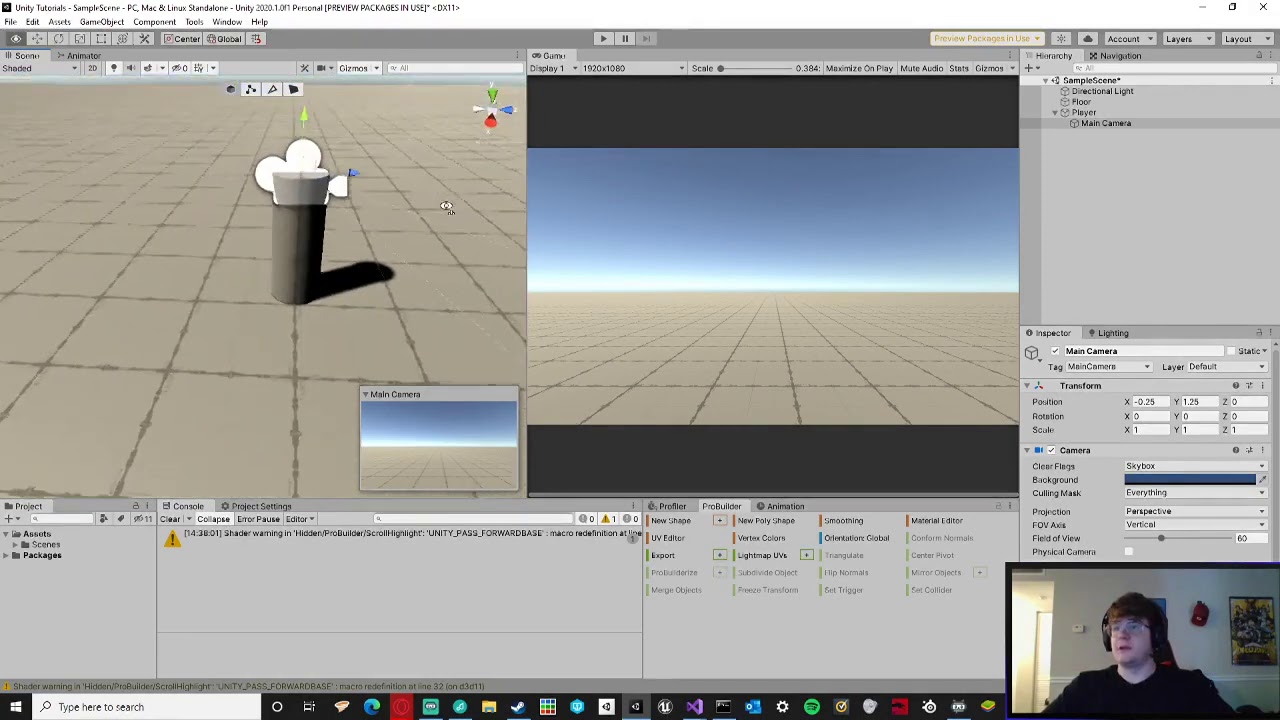The width and height of the screenshot is (1280, 720).
Task: Select the combined Transform tool
Action: click(122, 38)
